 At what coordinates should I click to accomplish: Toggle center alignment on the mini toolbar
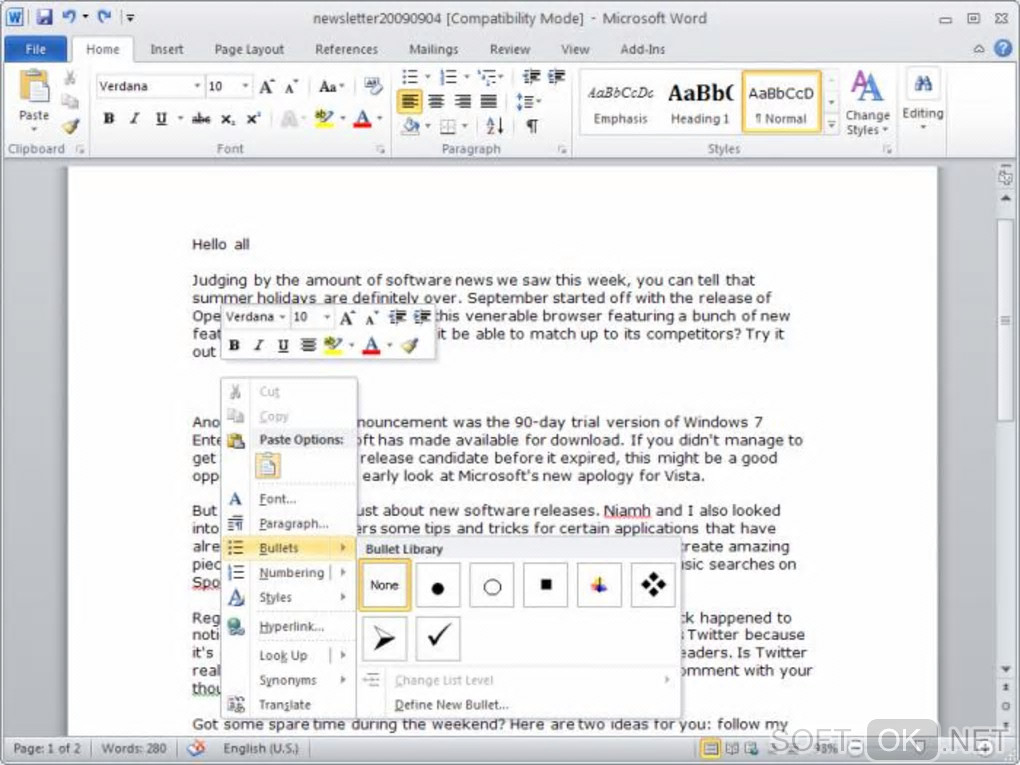pos(308,345)
